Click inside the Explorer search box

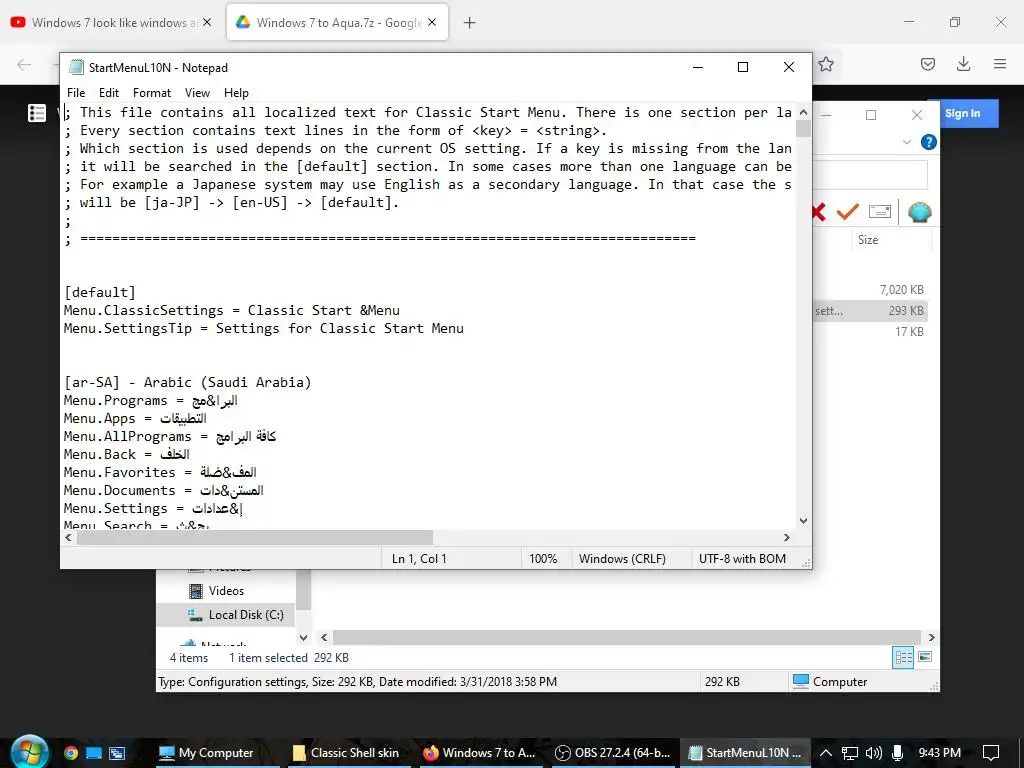point(871,175)
